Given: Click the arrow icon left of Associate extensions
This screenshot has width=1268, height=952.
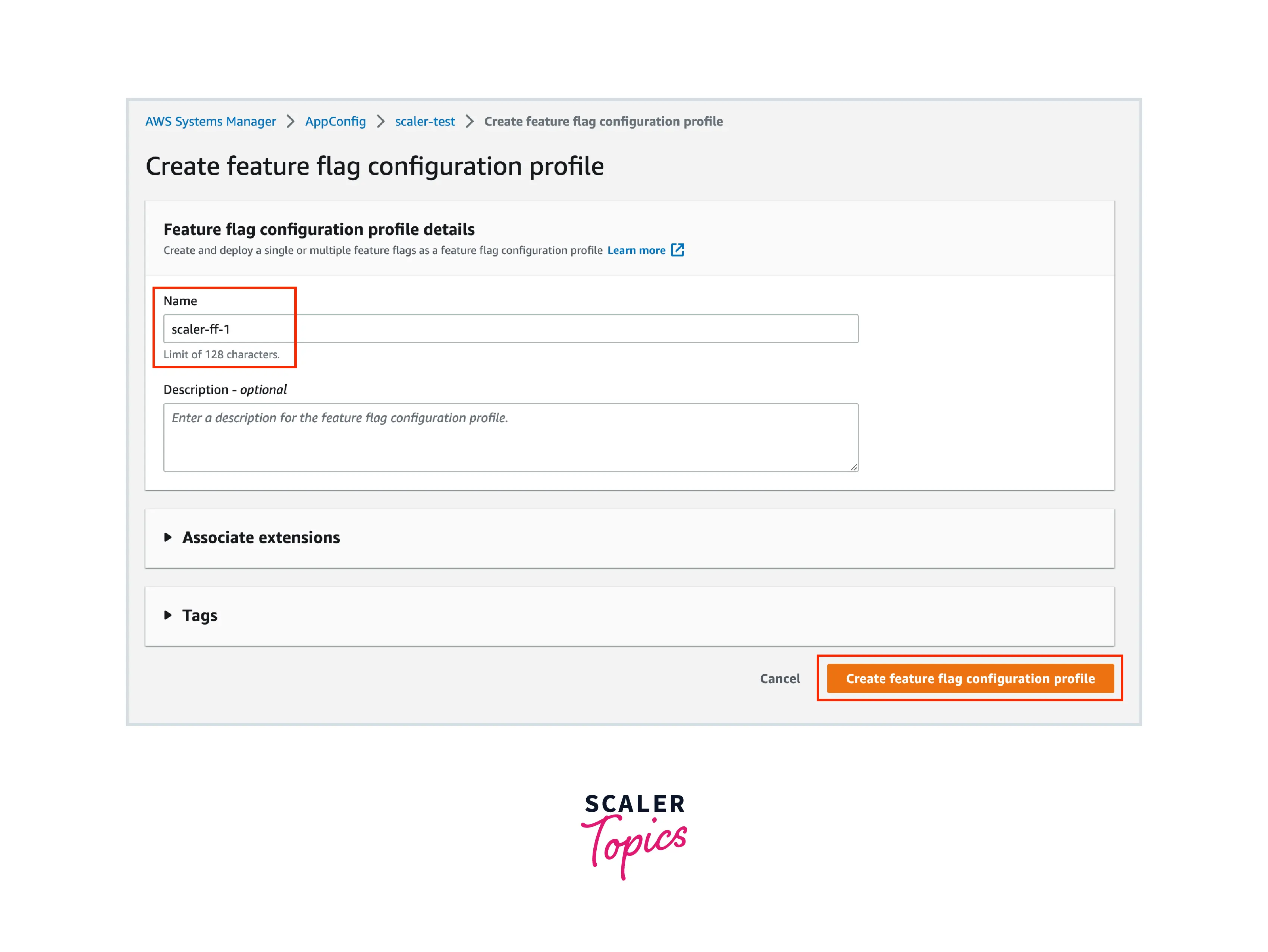Looking at the screenshot, I should click(x=168, y=537).
